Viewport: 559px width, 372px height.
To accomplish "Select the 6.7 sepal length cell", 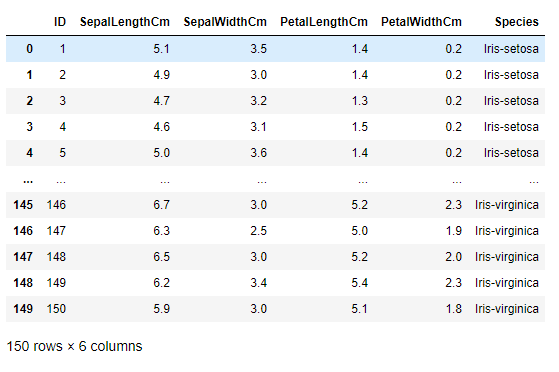I will 161,205.
